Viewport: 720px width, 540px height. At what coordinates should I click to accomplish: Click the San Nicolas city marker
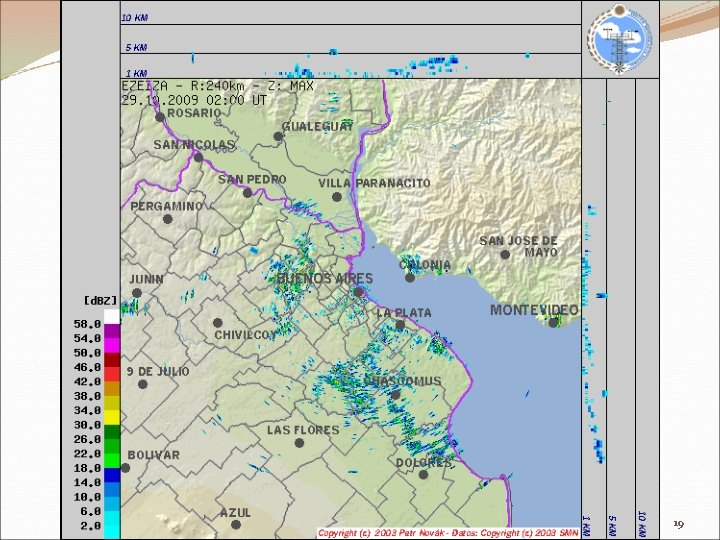[198, 158]
